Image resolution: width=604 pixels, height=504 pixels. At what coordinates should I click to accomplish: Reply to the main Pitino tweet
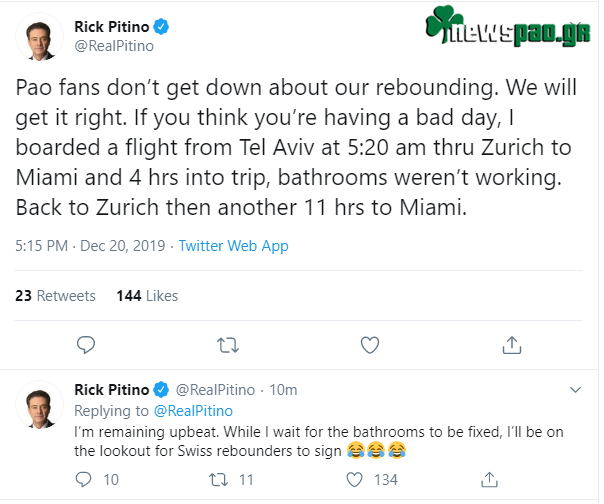point(86,345)
